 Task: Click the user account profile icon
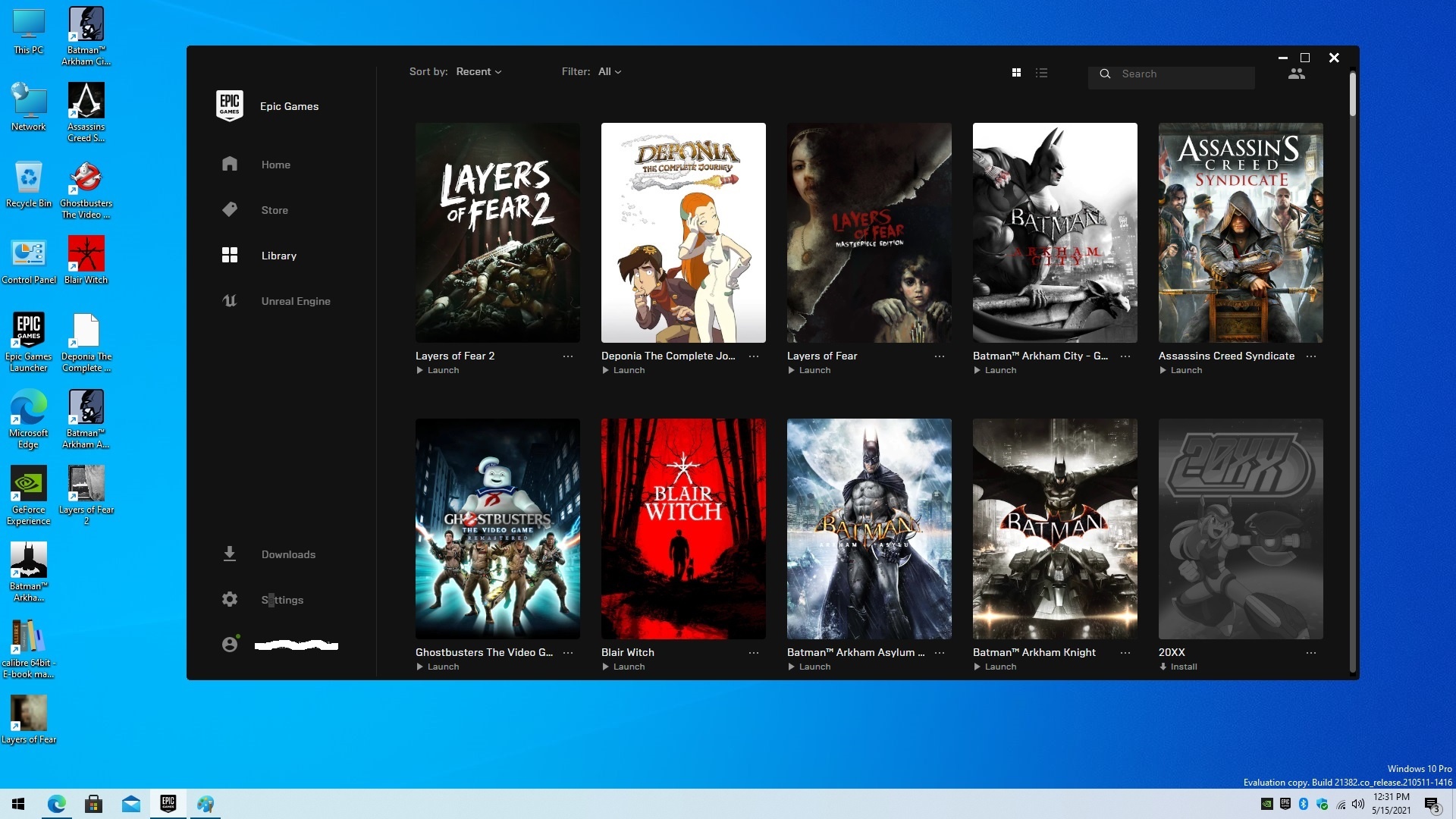point(230,645)
